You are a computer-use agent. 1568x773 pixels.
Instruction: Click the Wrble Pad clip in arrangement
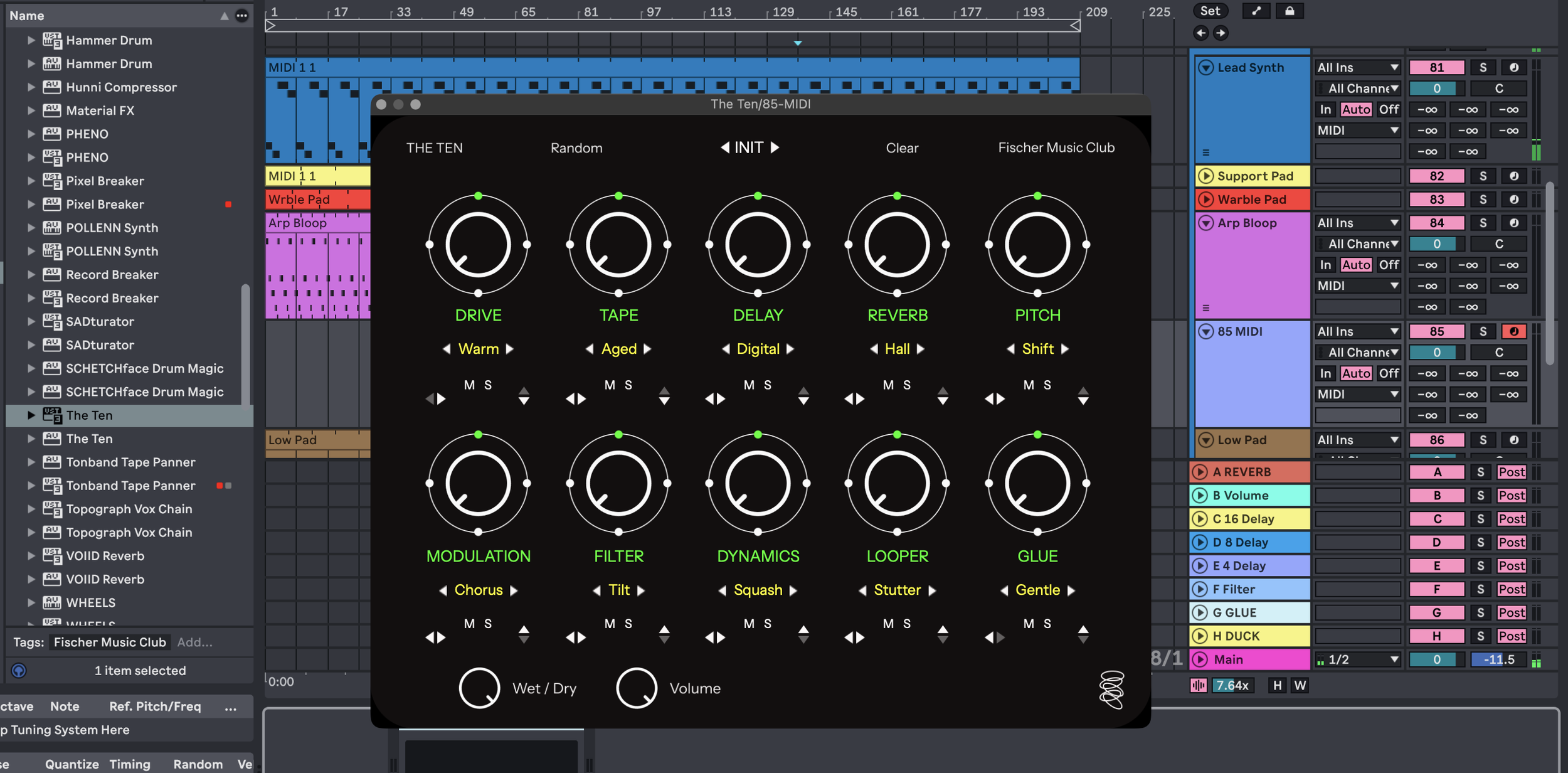click(x=317, y=200)
